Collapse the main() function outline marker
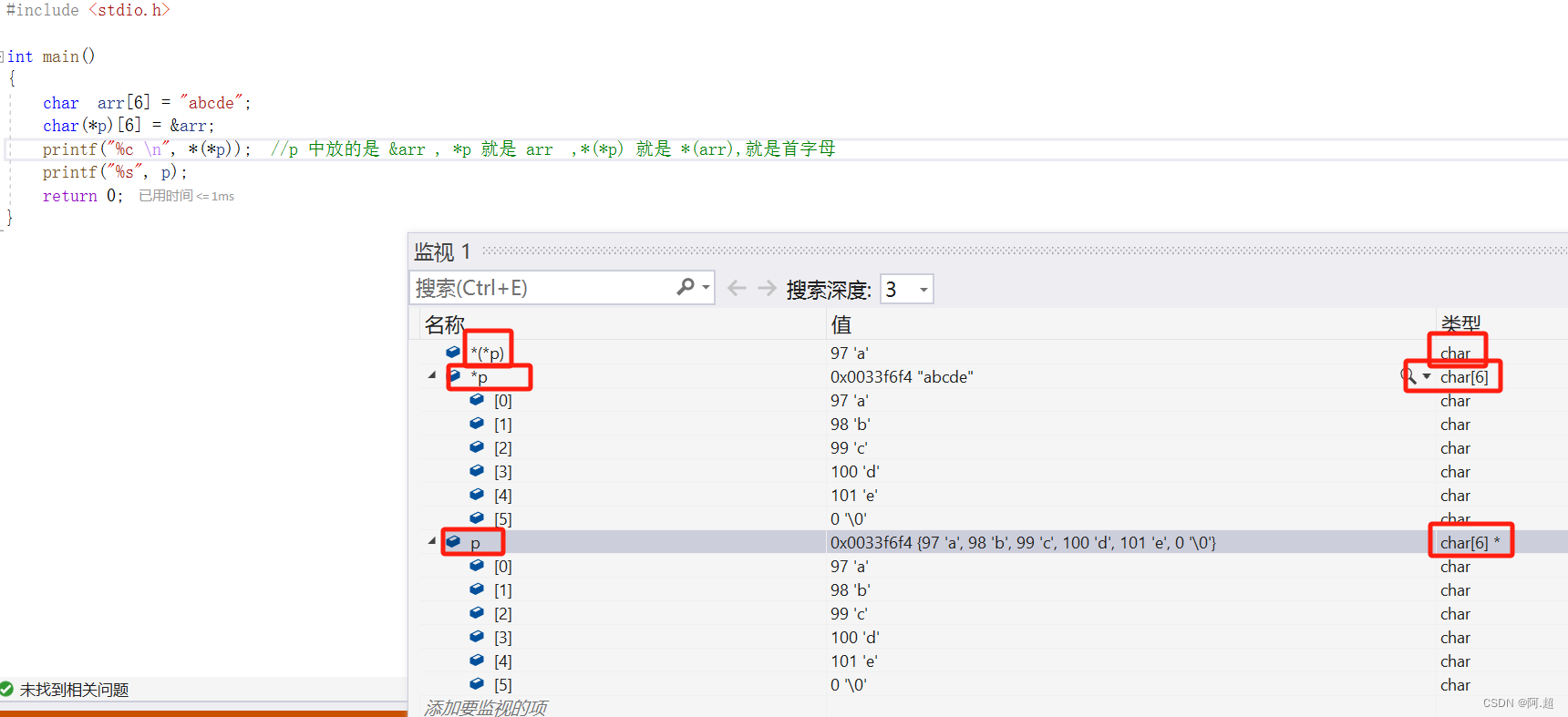The width and height of the screenshot is (1568, 717). (3, 56)
